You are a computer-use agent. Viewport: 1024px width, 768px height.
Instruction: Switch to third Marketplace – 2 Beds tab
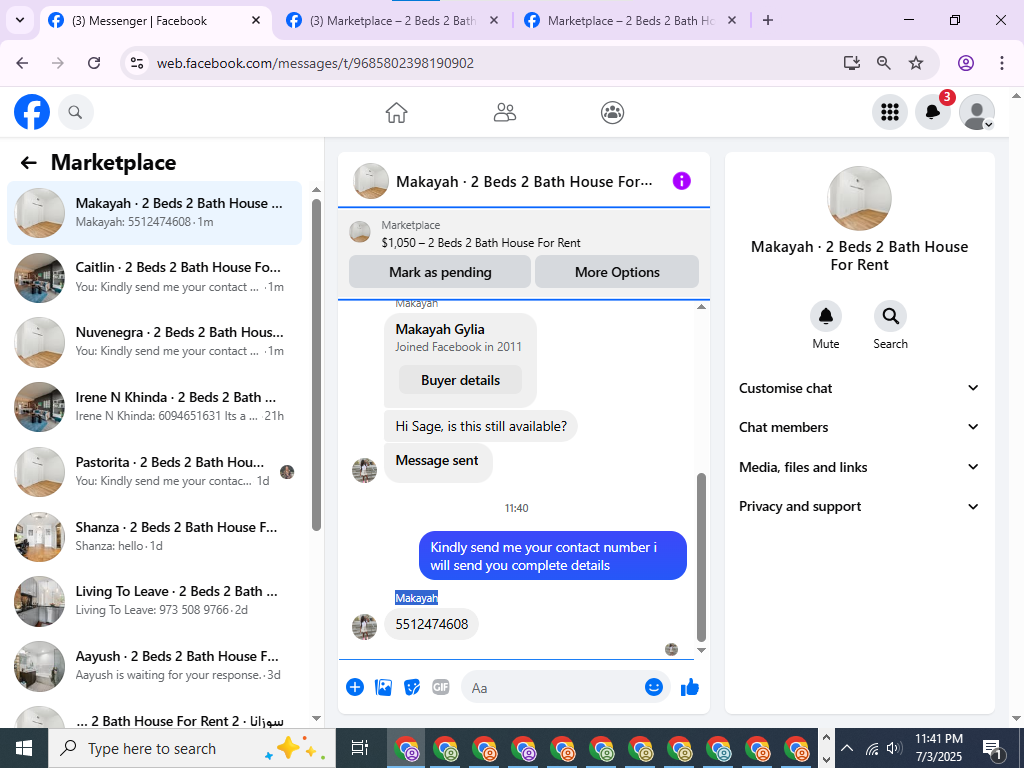pyautogui.click(x=631, y=21)
